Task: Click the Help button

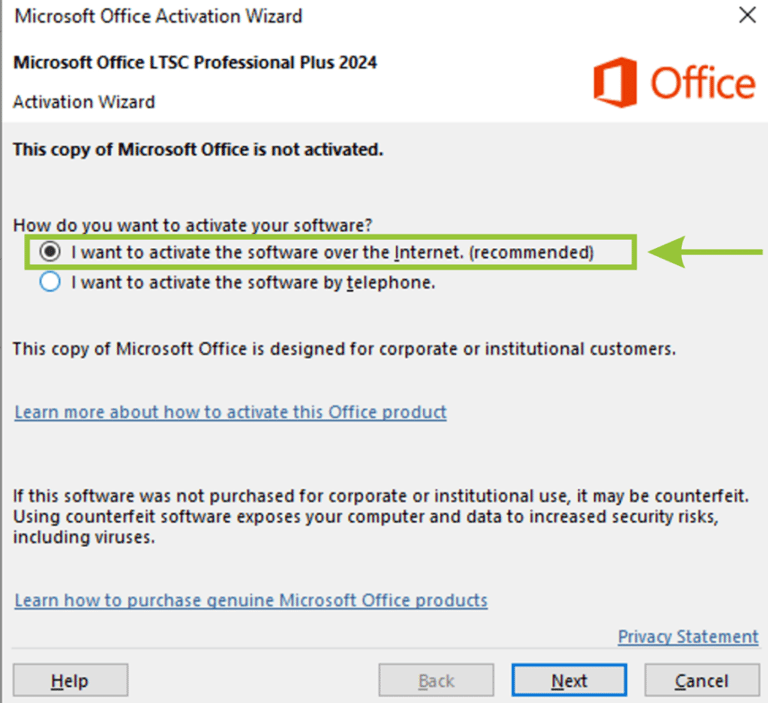Action: [71, 680]
